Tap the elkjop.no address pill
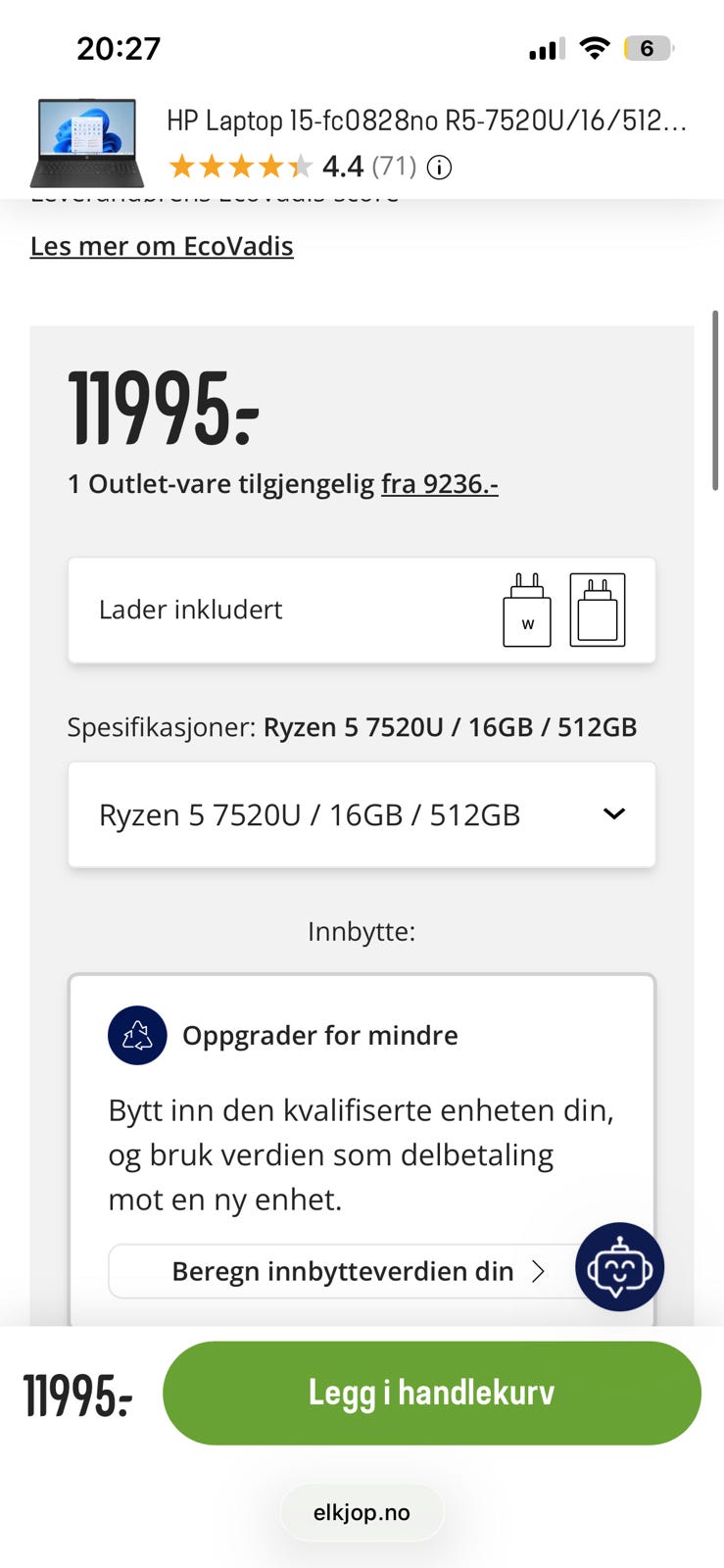This screenshot has width=724, height=1568. coord(362,1512)
